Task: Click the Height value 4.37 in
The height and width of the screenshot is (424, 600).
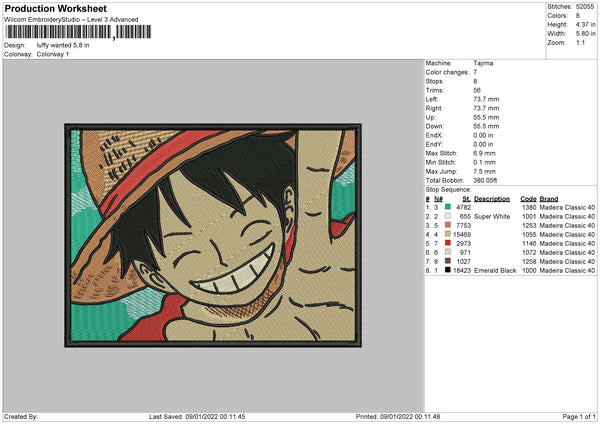Action: click(x=585, y=24)
